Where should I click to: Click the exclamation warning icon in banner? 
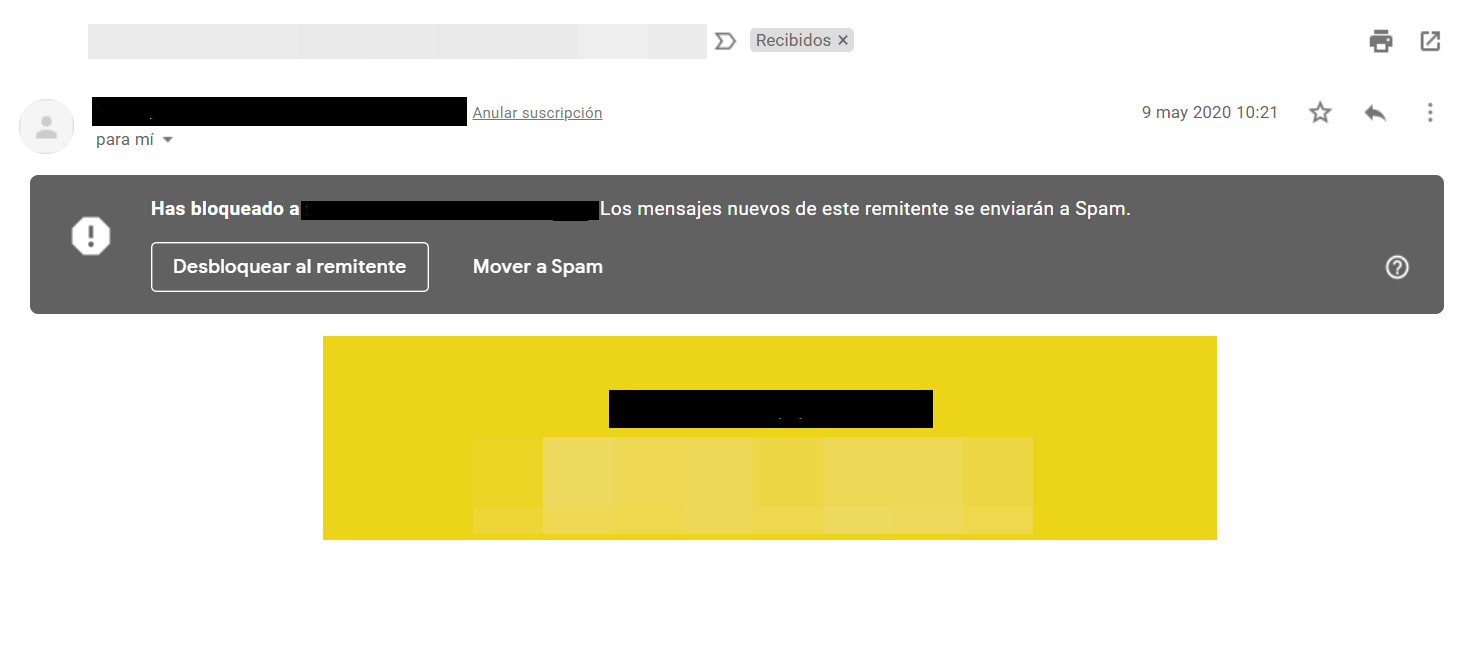91,236
